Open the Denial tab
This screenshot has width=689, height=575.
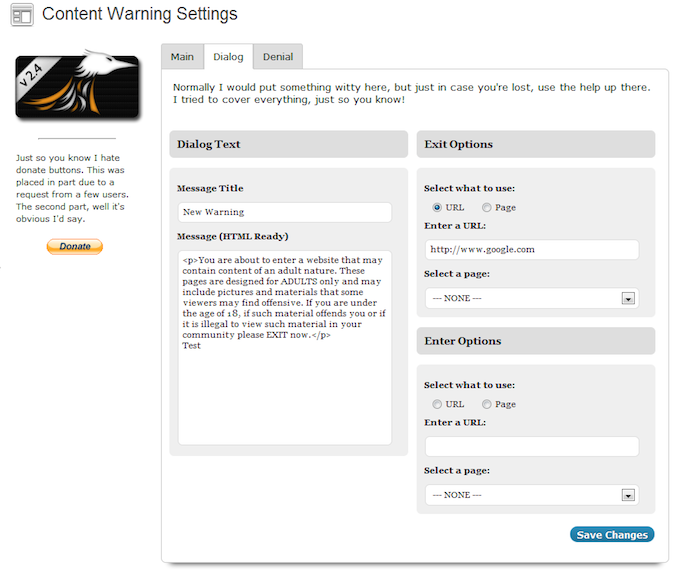tap(277, 57)
